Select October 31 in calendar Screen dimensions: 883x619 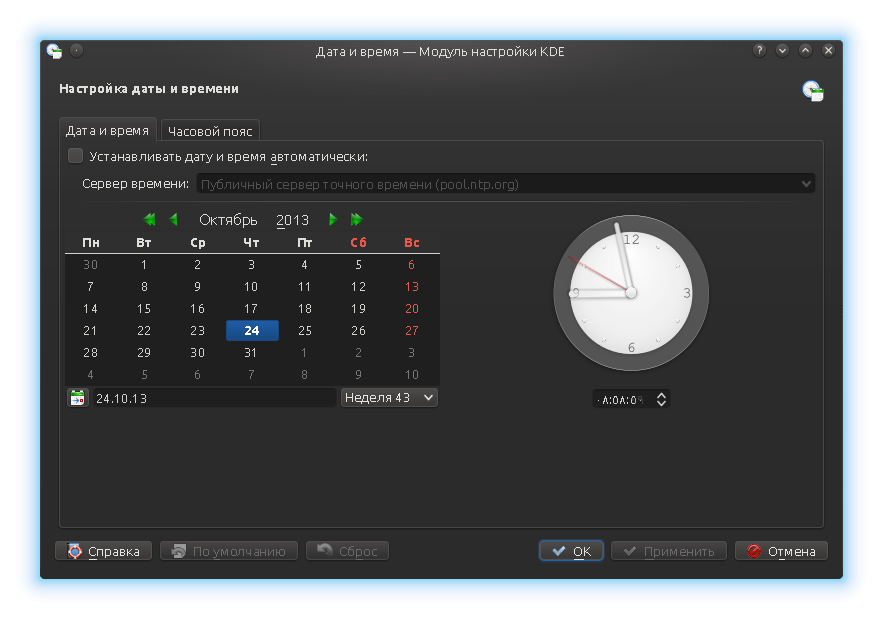coord(251,353)
